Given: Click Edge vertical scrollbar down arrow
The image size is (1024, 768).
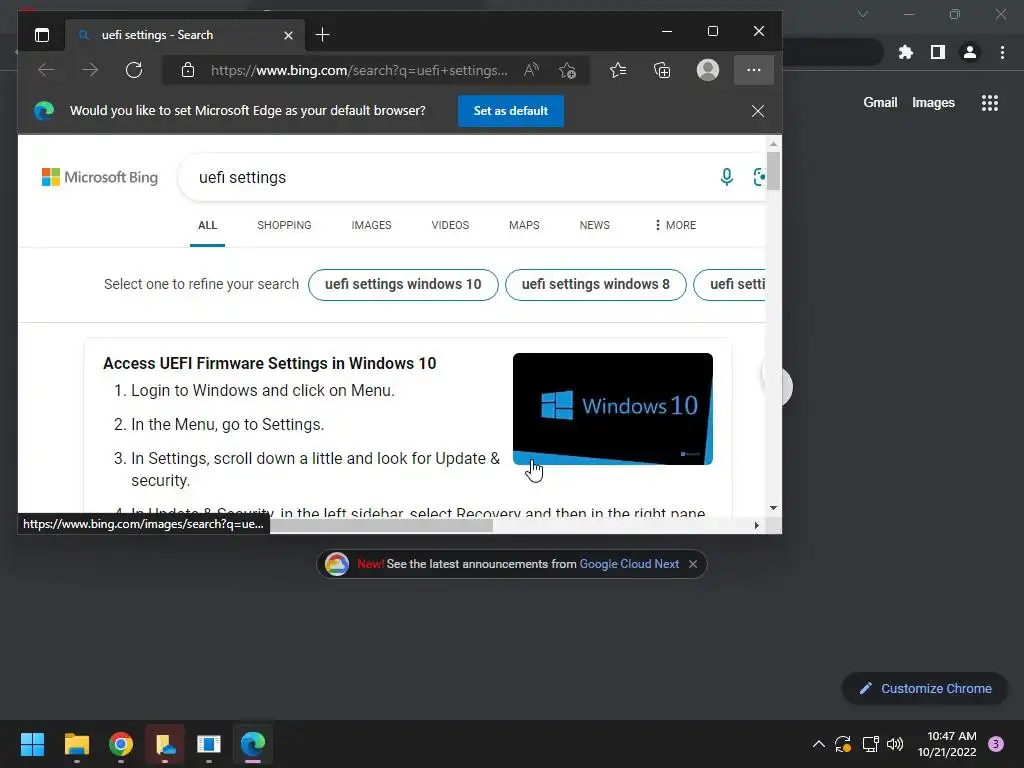Looking at the screenshot, I should [774, 507].
